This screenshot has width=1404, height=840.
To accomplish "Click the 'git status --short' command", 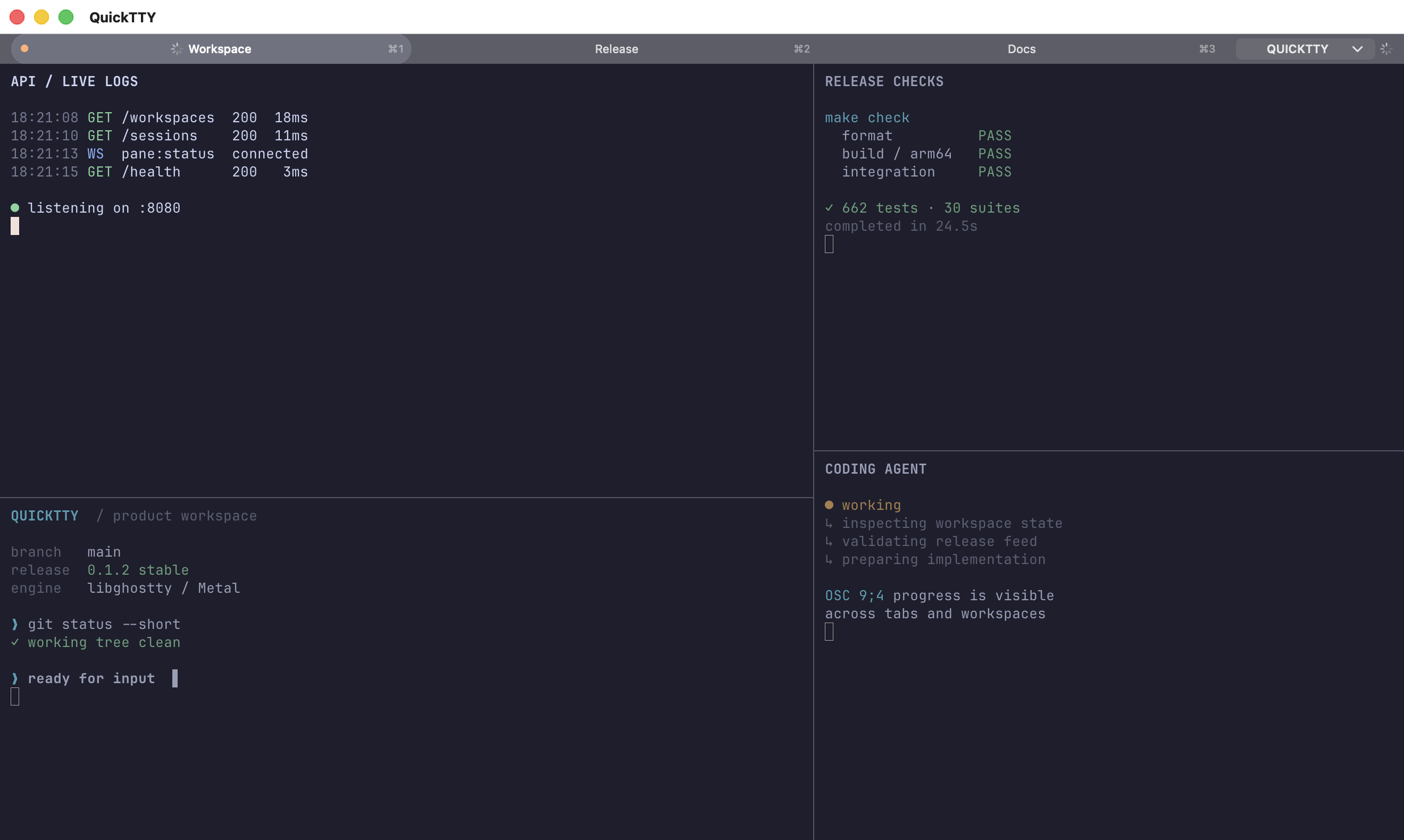I will (104, 625).
